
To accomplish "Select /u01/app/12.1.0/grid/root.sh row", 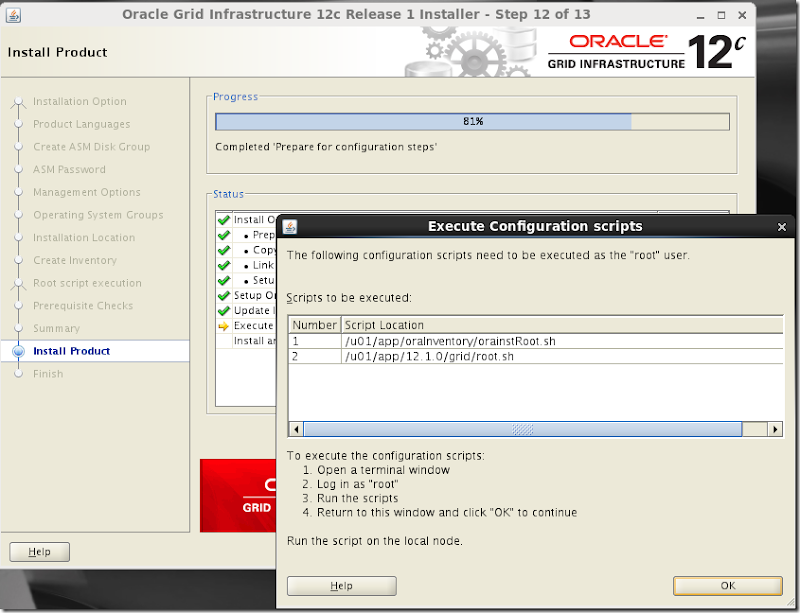I will (536, 356).
